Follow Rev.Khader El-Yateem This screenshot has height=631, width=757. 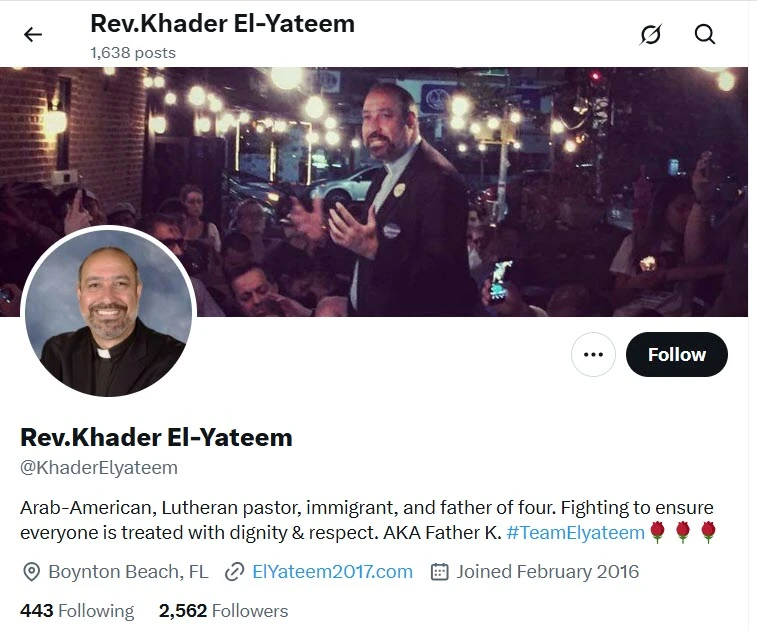coord(676,354)
